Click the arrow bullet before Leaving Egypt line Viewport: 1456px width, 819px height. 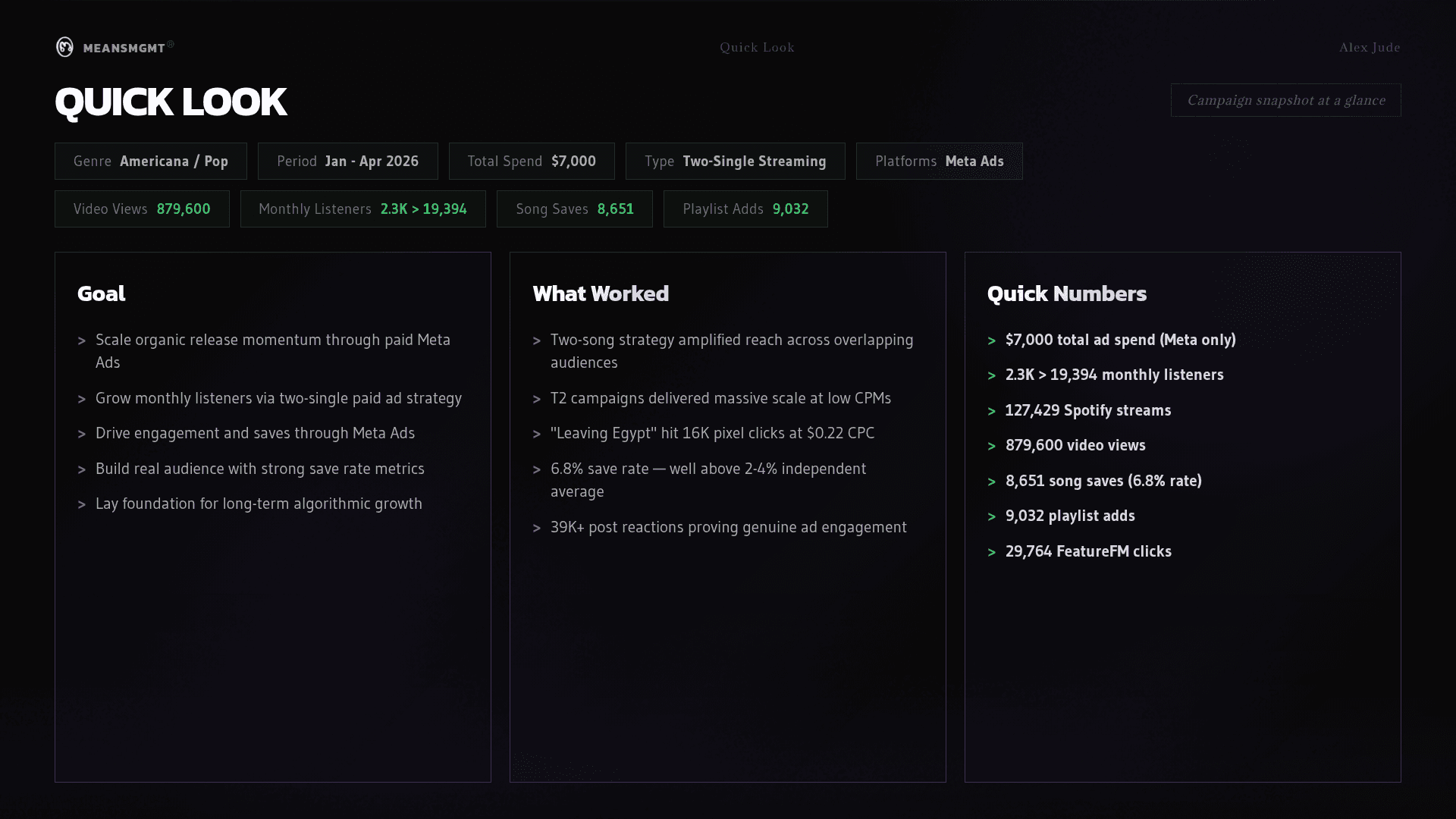point(536,434)
